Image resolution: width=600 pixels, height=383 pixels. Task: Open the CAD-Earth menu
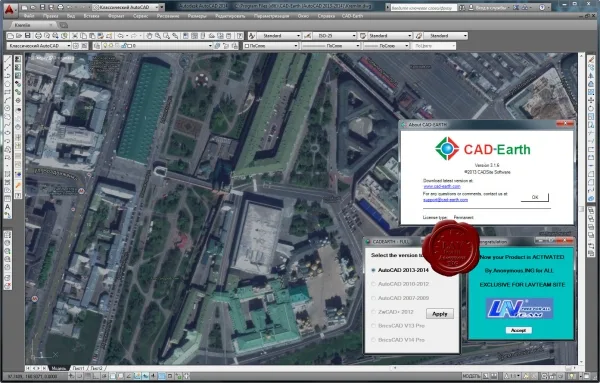click(x=352, y=16)
